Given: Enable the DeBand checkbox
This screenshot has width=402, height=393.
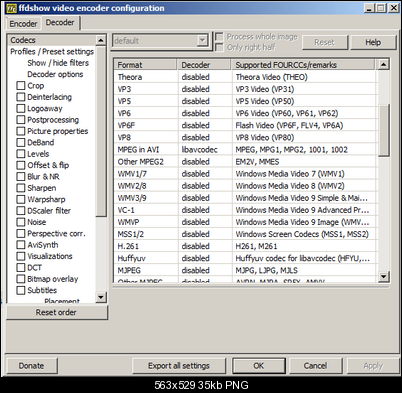Looking at the screenshot, I should (21, 142).
